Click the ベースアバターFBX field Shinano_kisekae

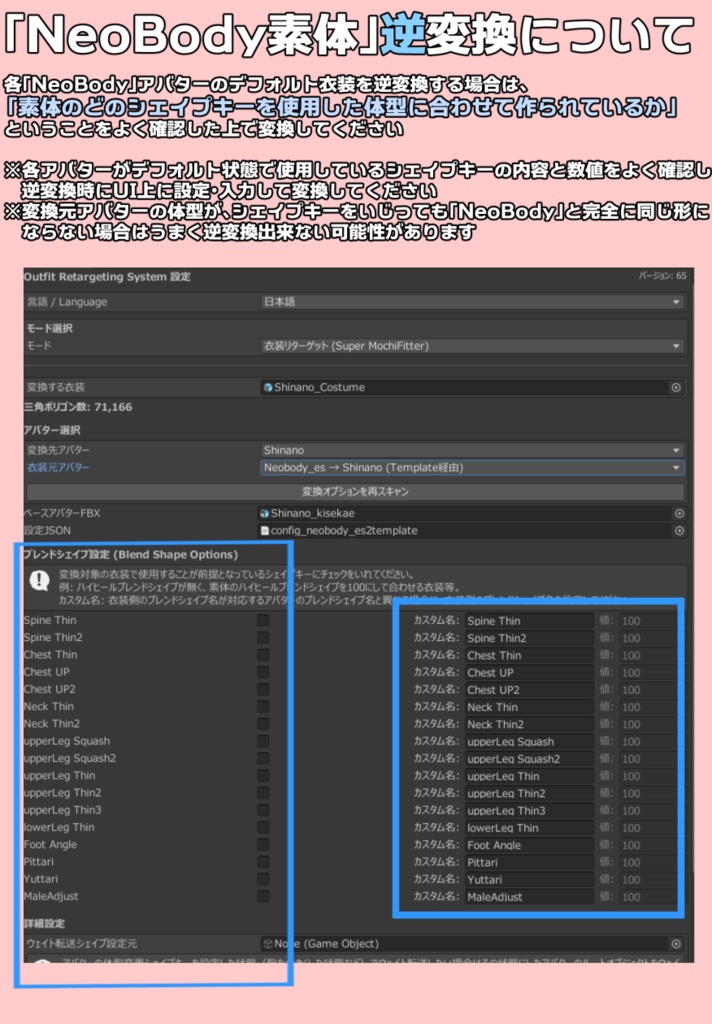coord(472,513)
